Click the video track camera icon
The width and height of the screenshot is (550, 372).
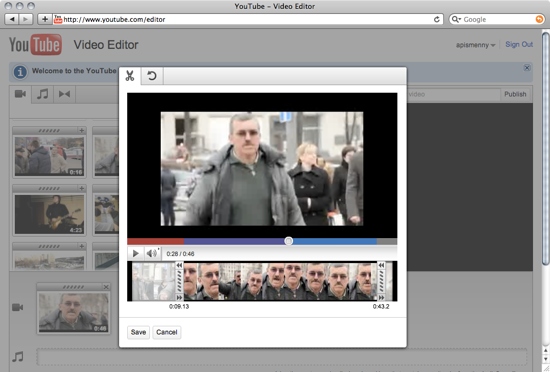coord(18,307)
